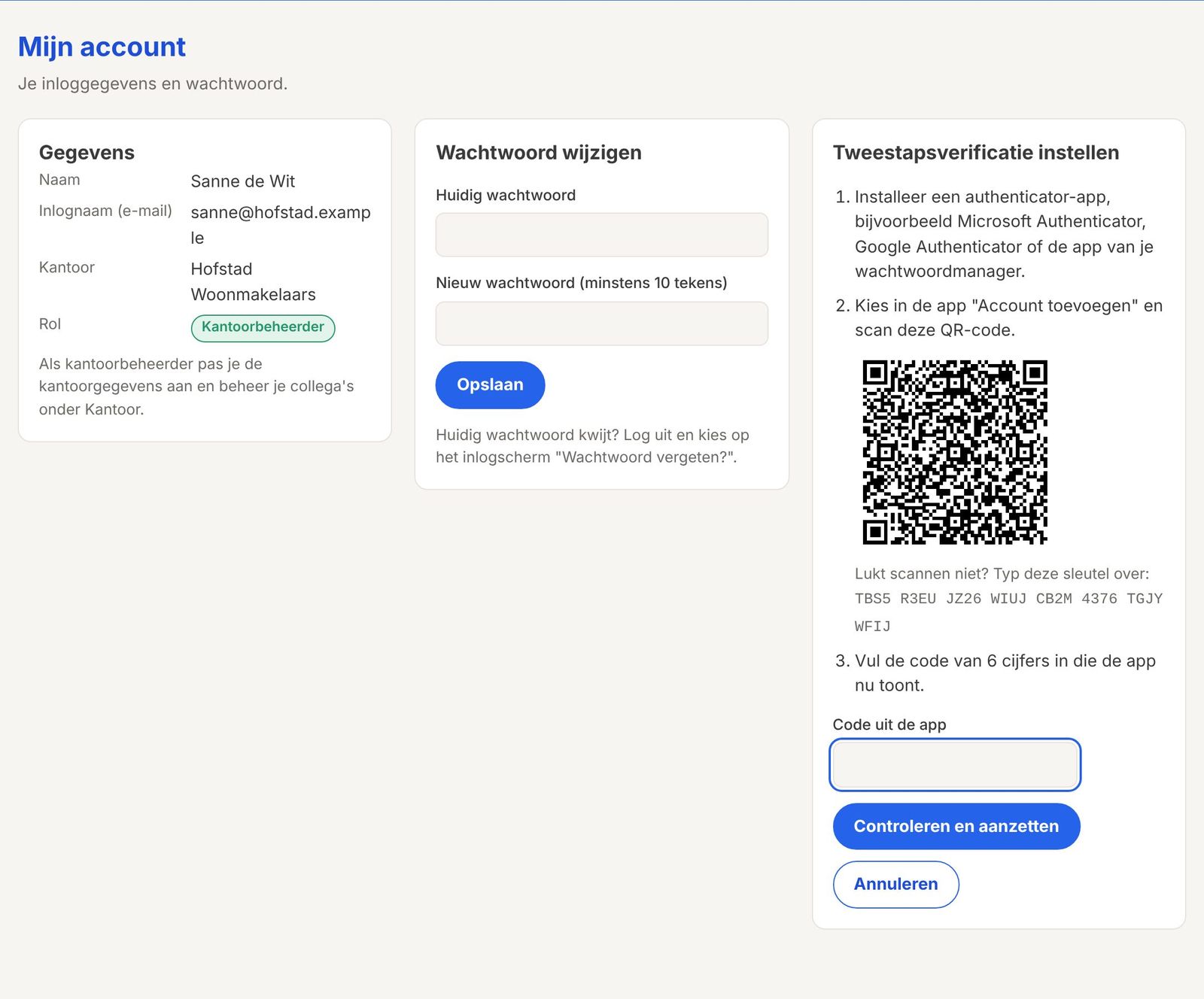The height and width of the screenshot is (999, 1204).
Task: Select the sanne@hofstad.example email value
Action: click(x=281, y=225)
